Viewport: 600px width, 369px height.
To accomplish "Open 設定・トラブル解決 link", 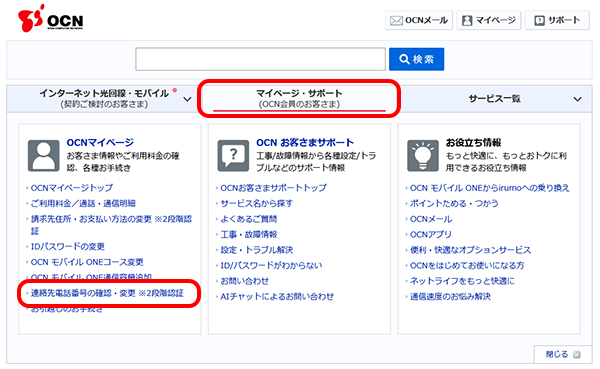I will [256, 250].
